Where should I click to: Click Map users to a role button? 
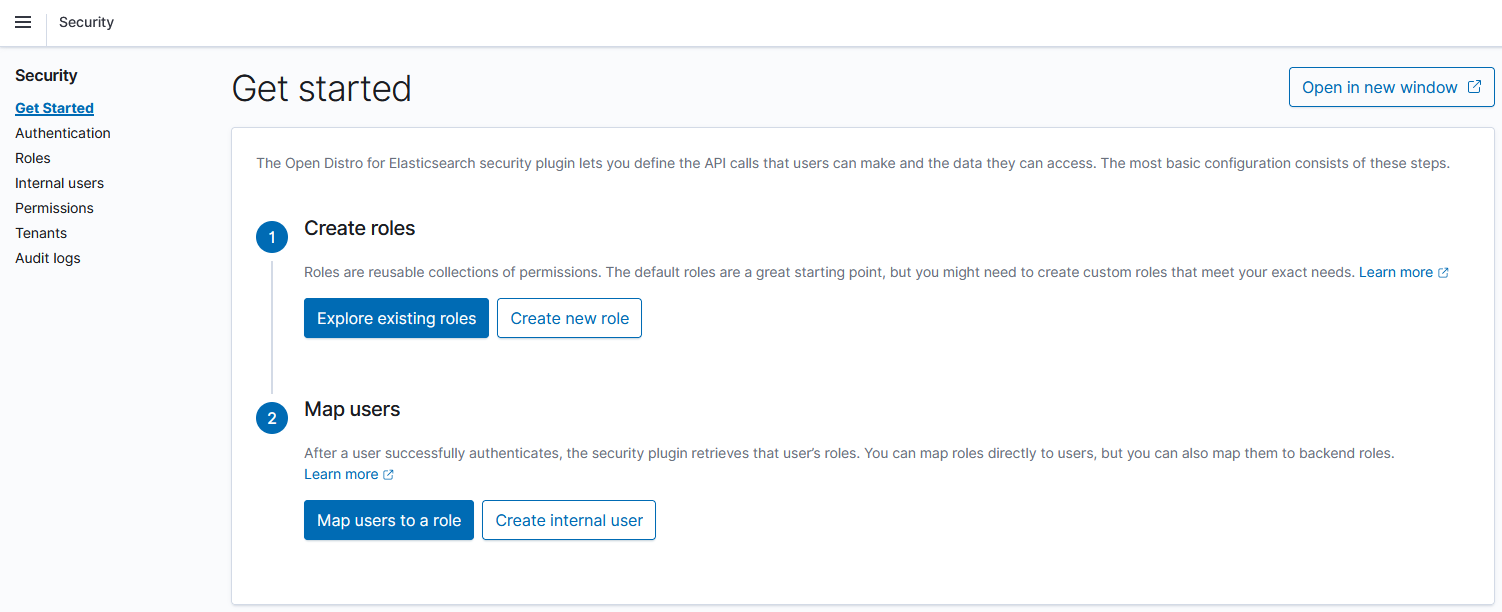point(389,520)
